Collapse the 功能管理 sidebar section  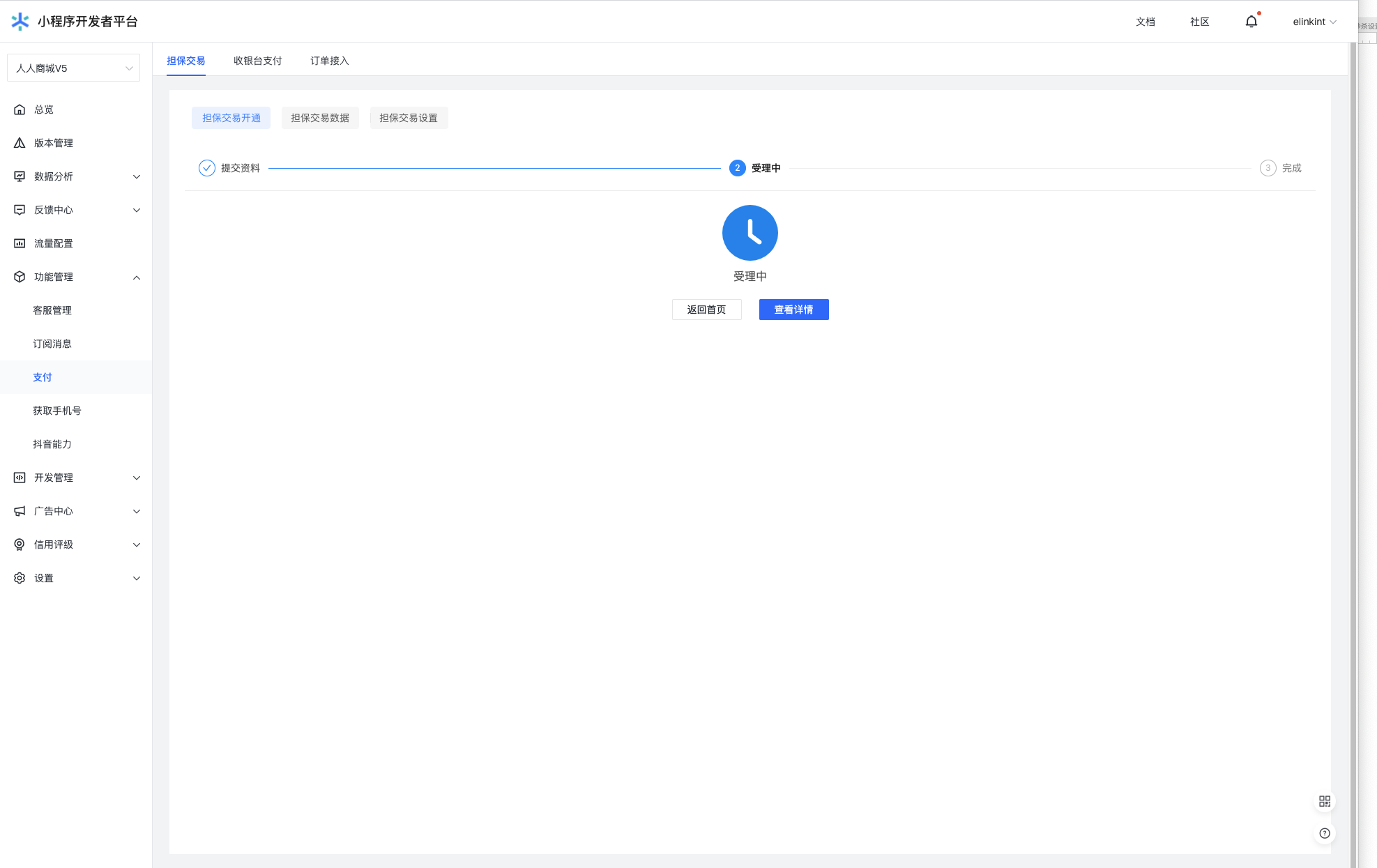click(x=137, y=277)
